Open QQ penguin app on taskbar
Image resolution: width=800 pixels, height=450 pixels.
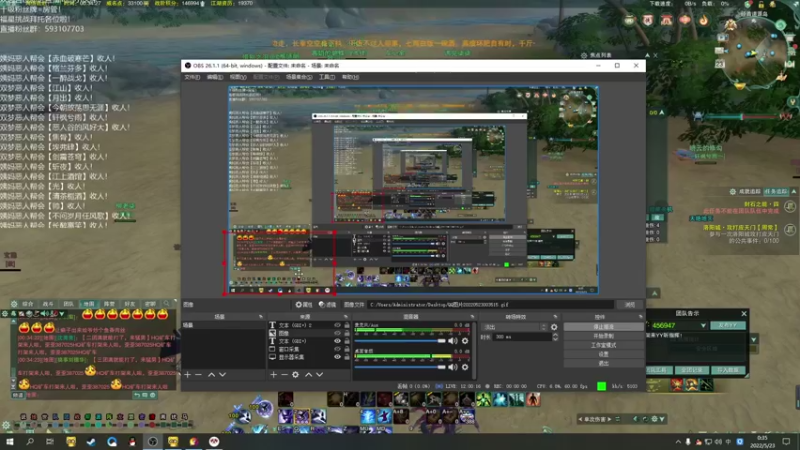pos(132,441)
